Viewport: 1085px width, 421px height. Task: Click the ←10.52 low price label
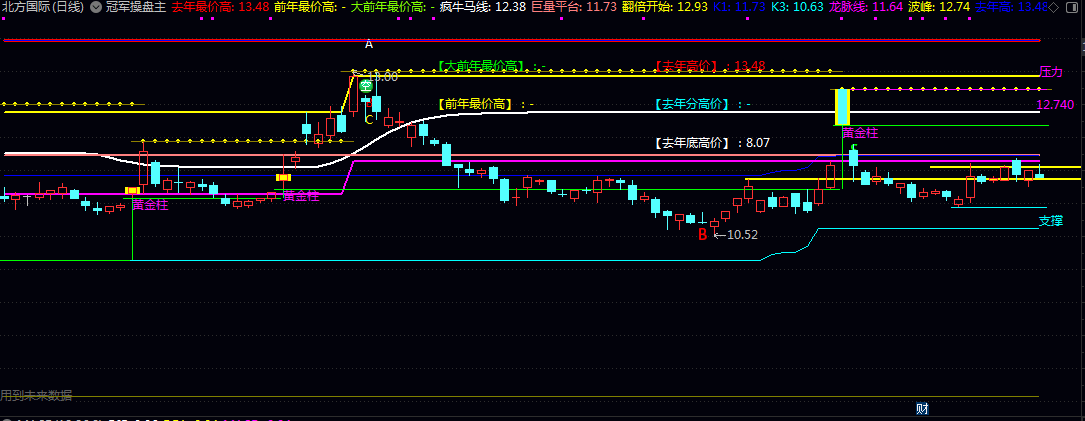736,235
